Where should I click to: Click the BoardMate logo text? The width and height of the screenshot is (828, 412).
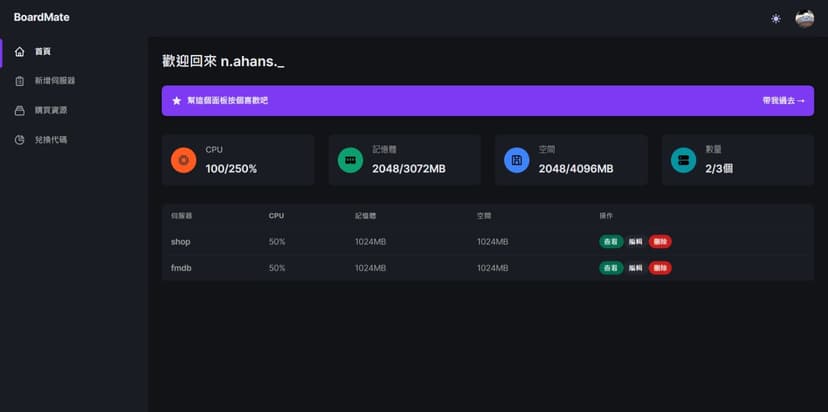(x=42, y=17)
